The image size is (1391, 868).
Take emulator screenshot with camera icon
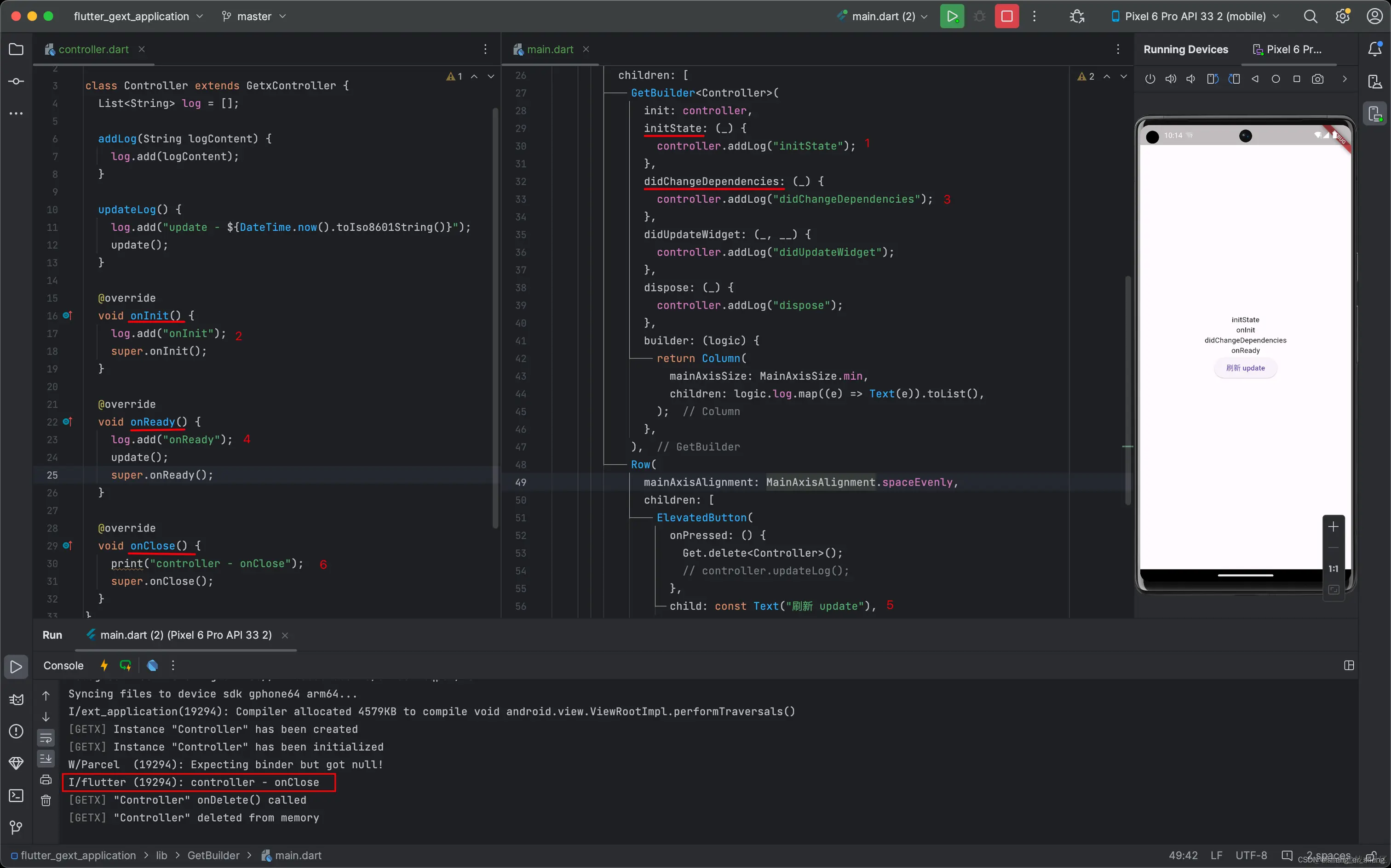(x=1317, y=79)
